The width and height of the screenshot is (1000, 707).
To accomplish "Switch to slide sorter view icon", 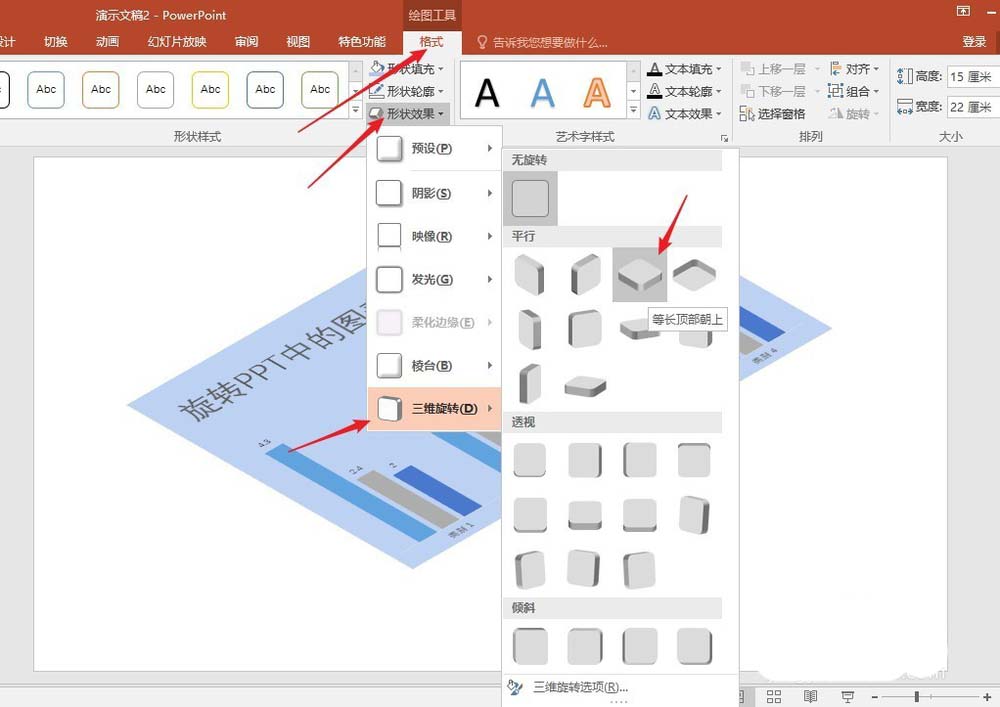I will coord(774,696).
